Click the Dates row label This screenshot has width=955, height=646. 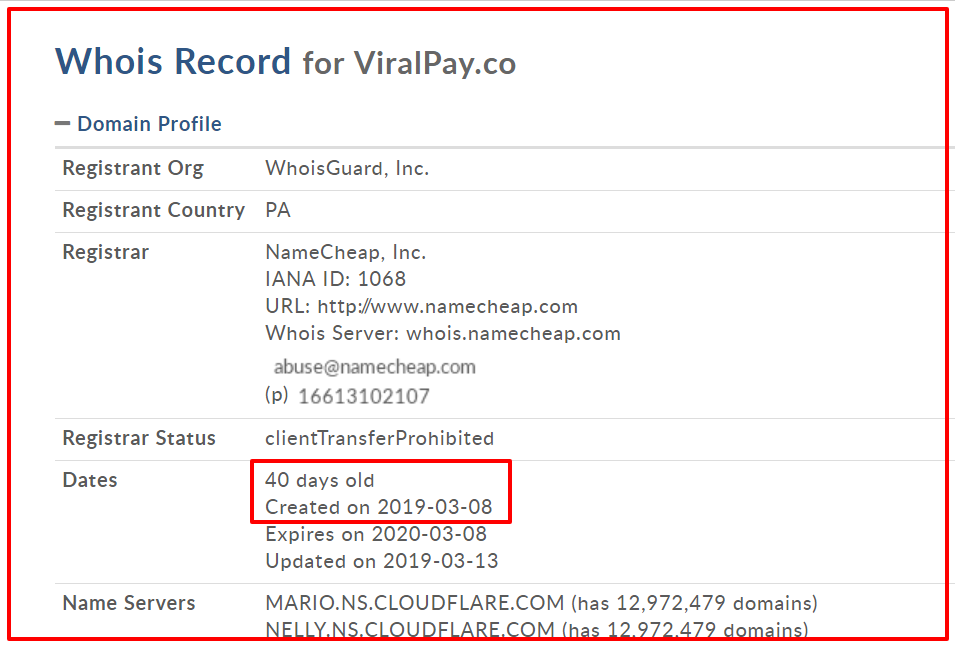coord(90,480)
